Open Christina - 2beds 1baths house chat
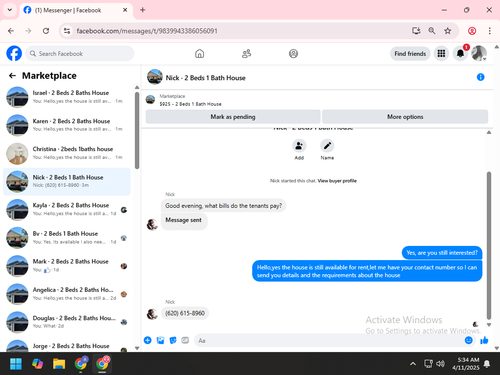This screenshot has height=375, width=500. click(x=67, y=153)
